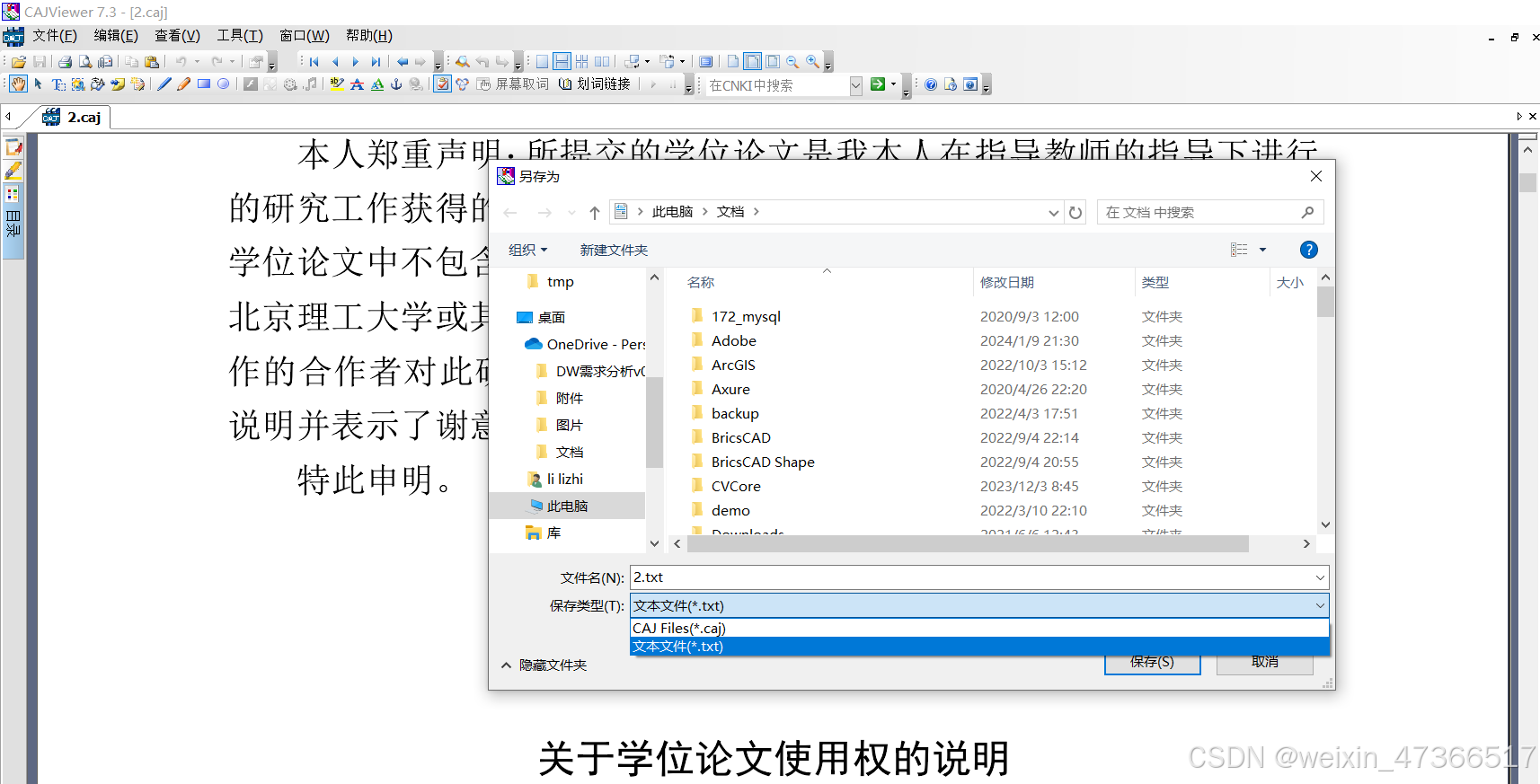Select the orange pencil tool
Image resolution: width=1540 pixels, height=784 pixels.
tap(184, 84)
